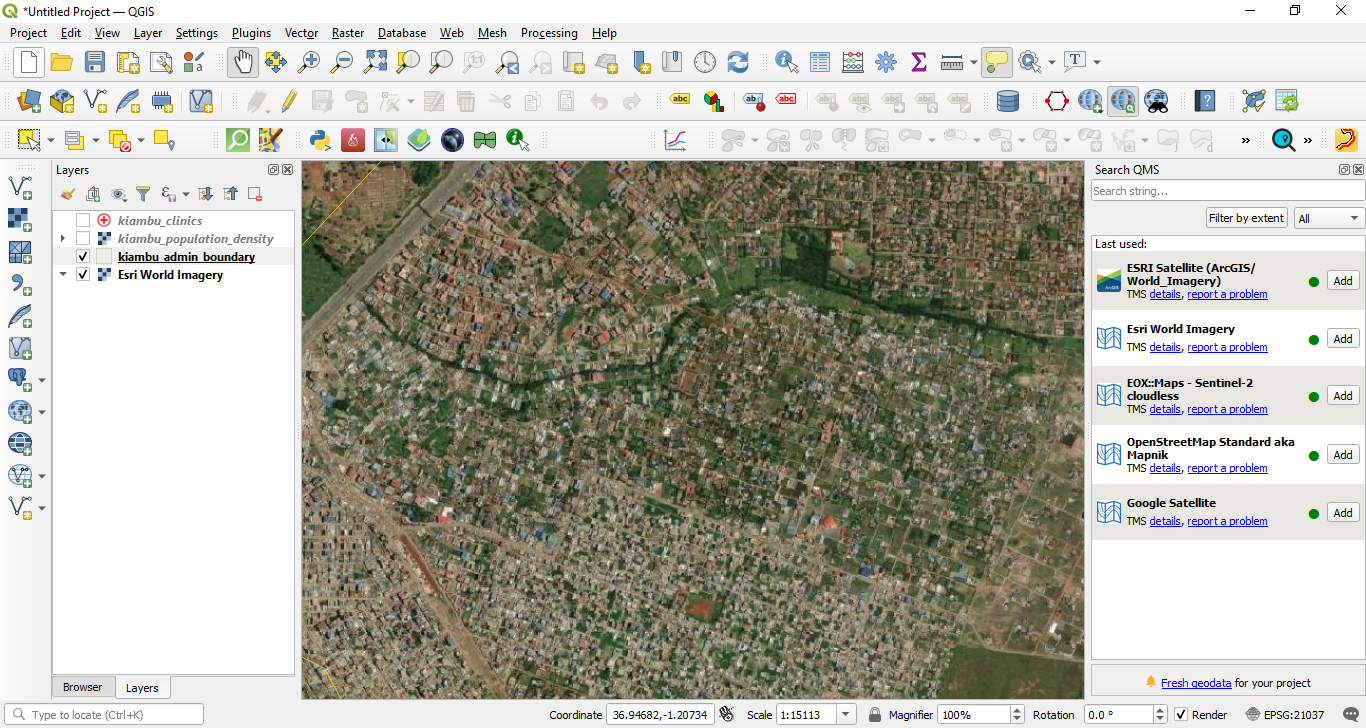1366x728 pixels.
Task: Toggle visibility of kiambu_population_density layer
Action: [83, 238]
